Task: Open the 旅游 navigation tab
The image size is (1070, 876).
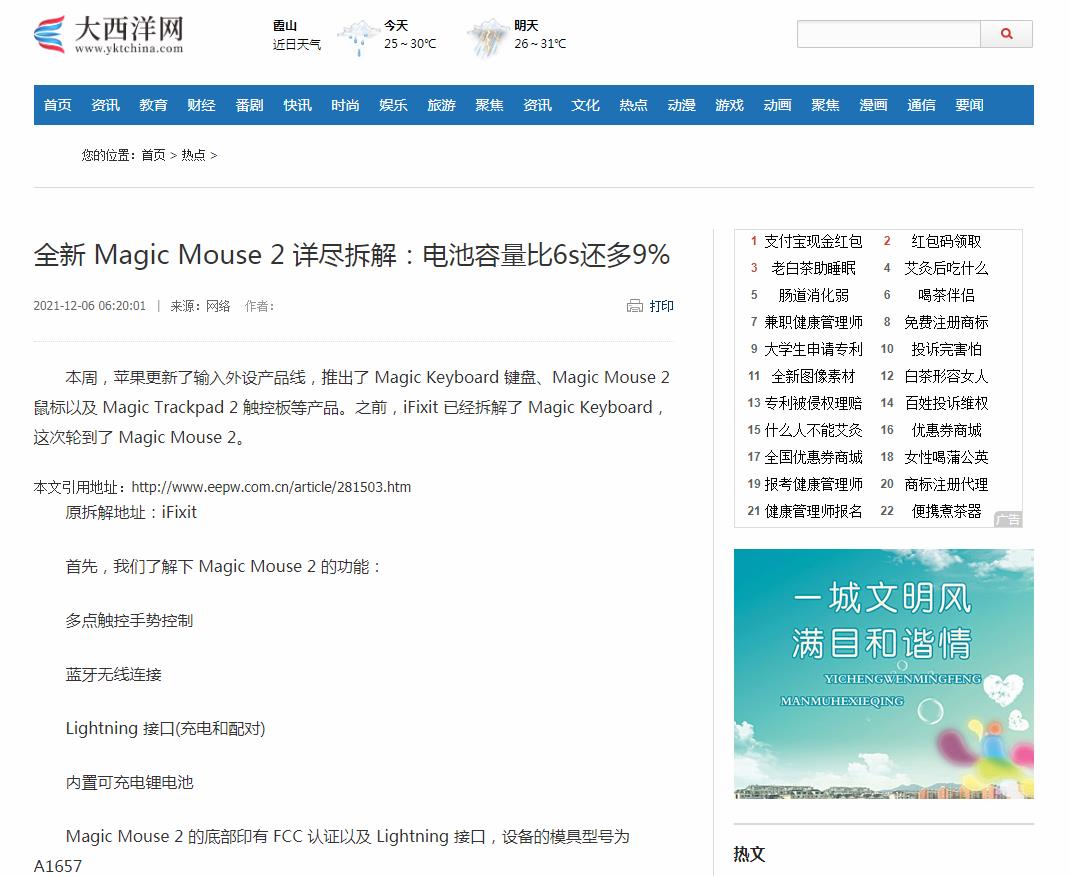Action: tap(442, 105)
